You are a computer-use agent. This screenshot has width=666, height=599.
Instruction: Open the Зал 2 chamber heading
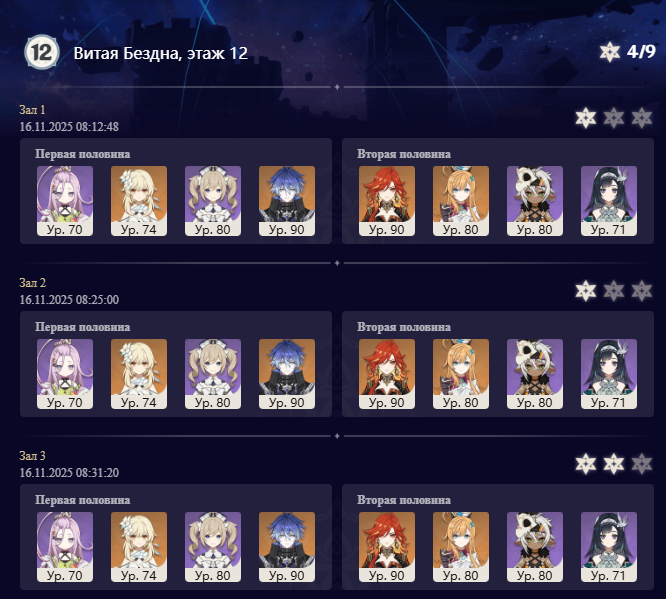pyautogui.click(x=33, y=283)
